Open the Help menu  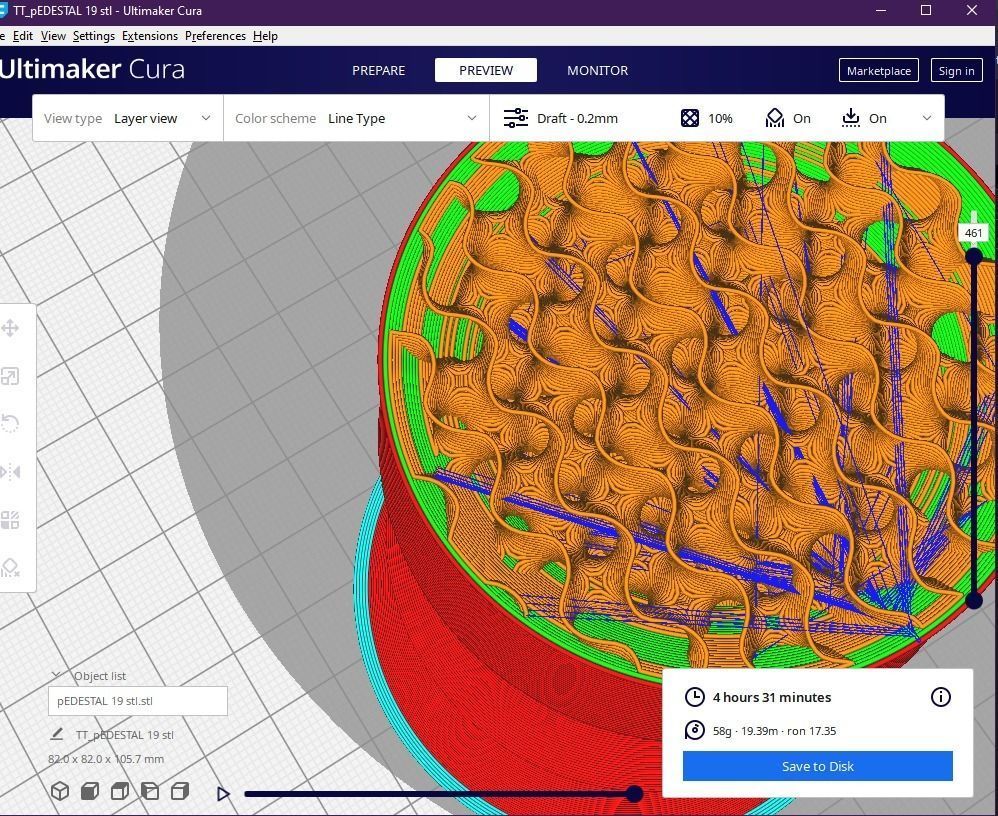(x=265, y=36)
